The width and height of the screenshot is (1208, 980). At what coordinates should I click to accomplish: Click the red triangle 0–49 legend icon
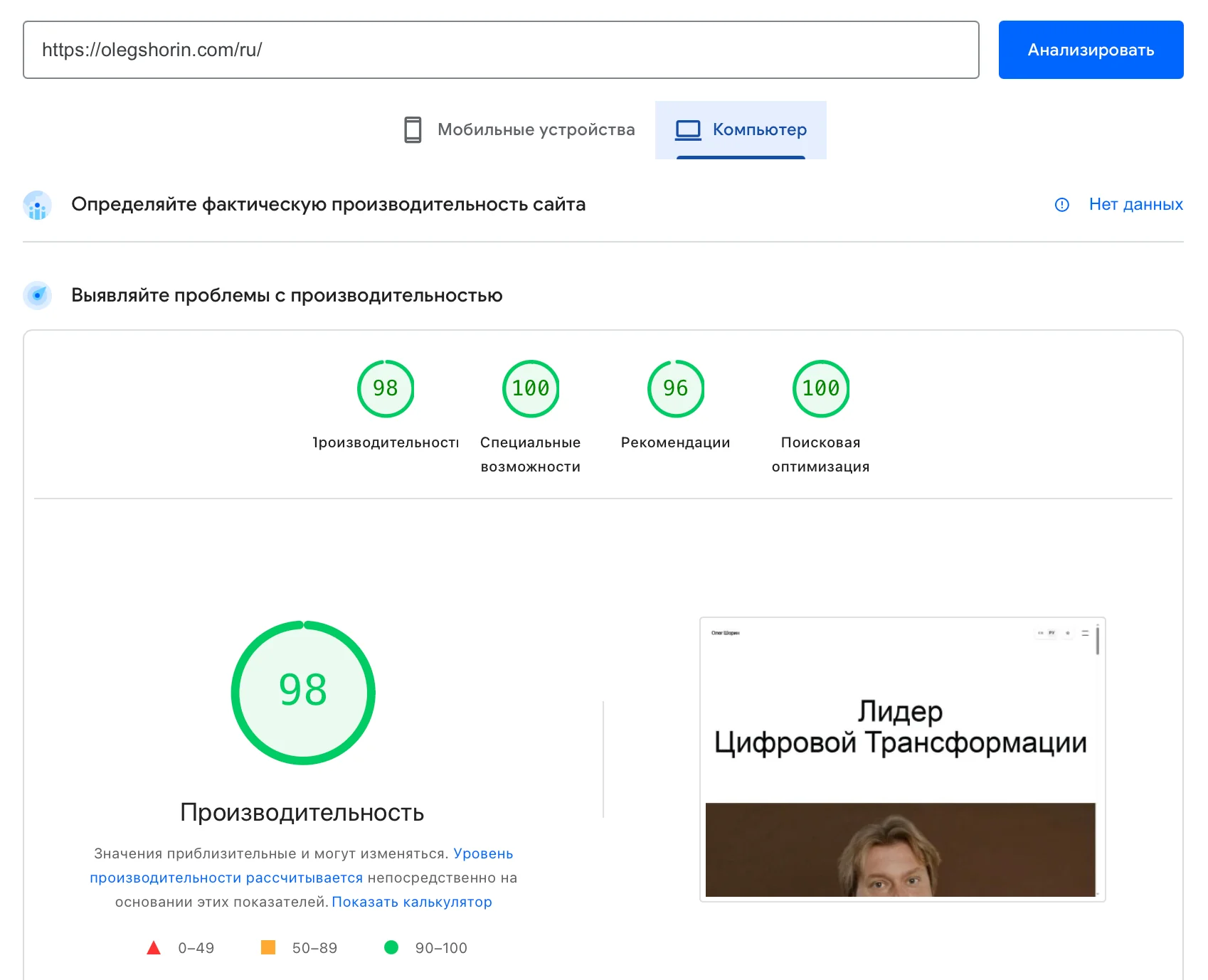[x=154, y=947]
